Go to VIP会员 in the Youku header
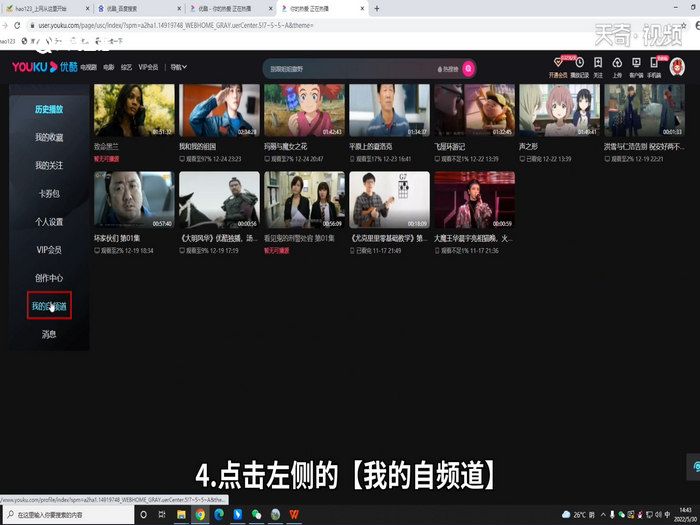This screenshot has height=525, width=700. coord(148,67)
